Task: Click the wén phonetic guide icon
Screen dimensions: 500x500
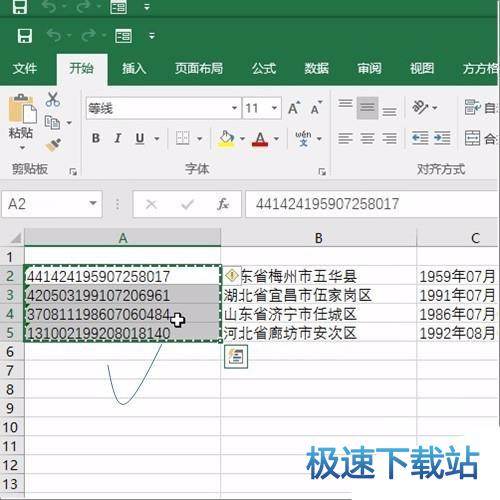Action: click(x=303, y=138)
